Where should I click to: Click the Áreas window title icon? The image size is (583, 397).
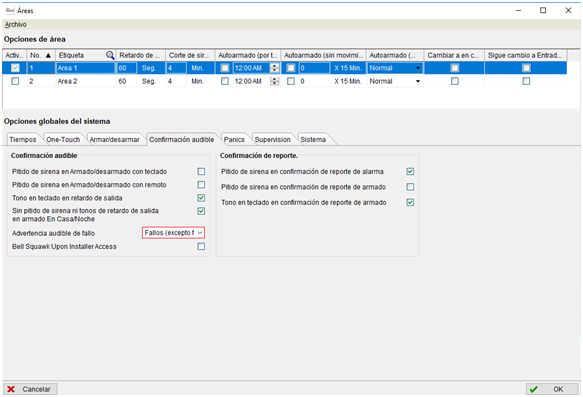(10, 10)
